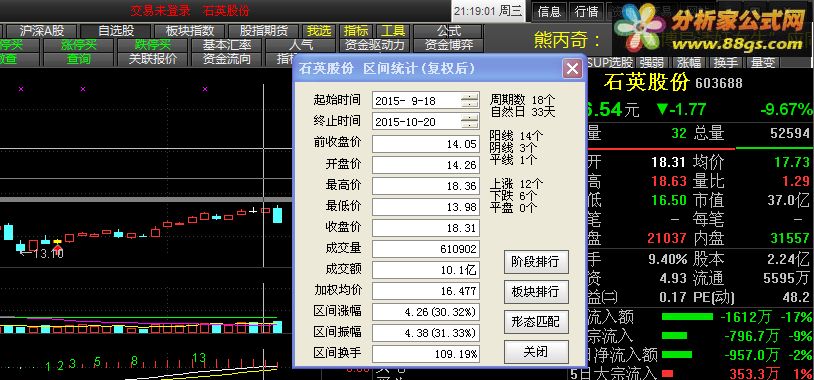This screenshot has width=814, height=380.
Task: Click the 股本 value 2.24亿
Action: coord(789,259)
